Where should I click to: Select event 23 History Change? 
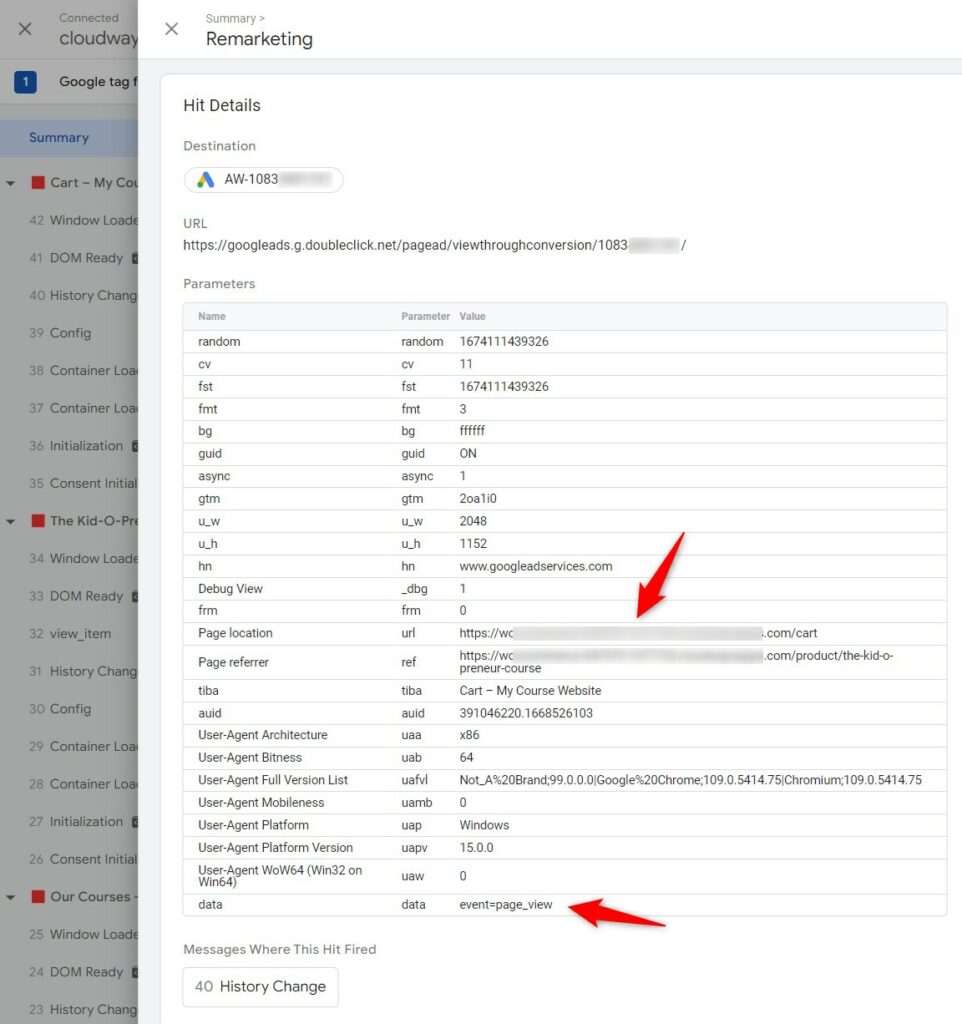click(83, 1010)
